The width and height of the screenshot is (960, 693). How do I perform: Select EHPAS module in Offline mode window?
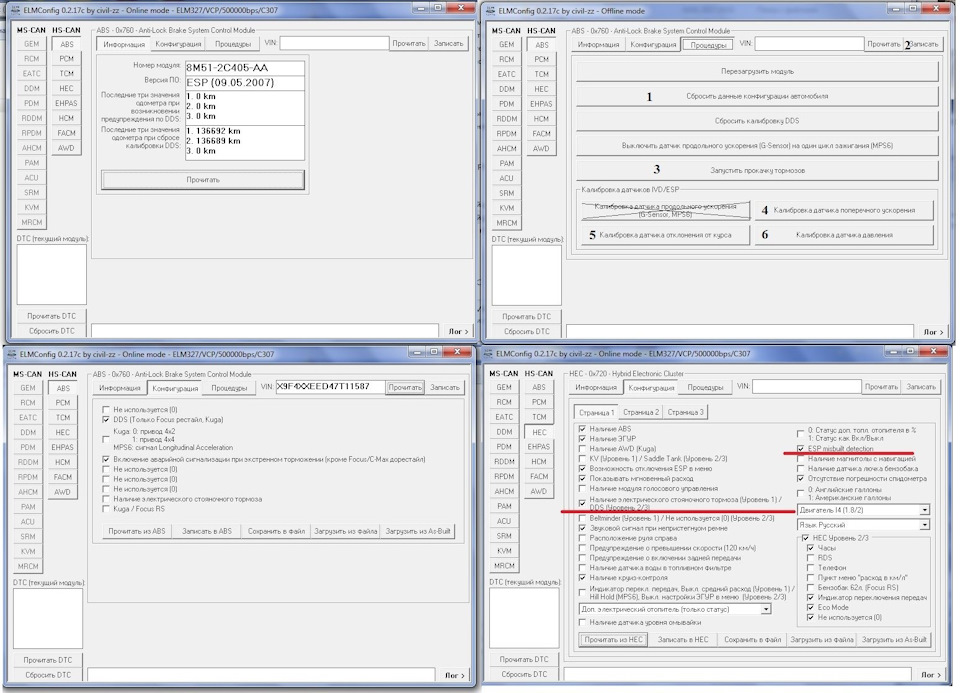click(541, 104)
